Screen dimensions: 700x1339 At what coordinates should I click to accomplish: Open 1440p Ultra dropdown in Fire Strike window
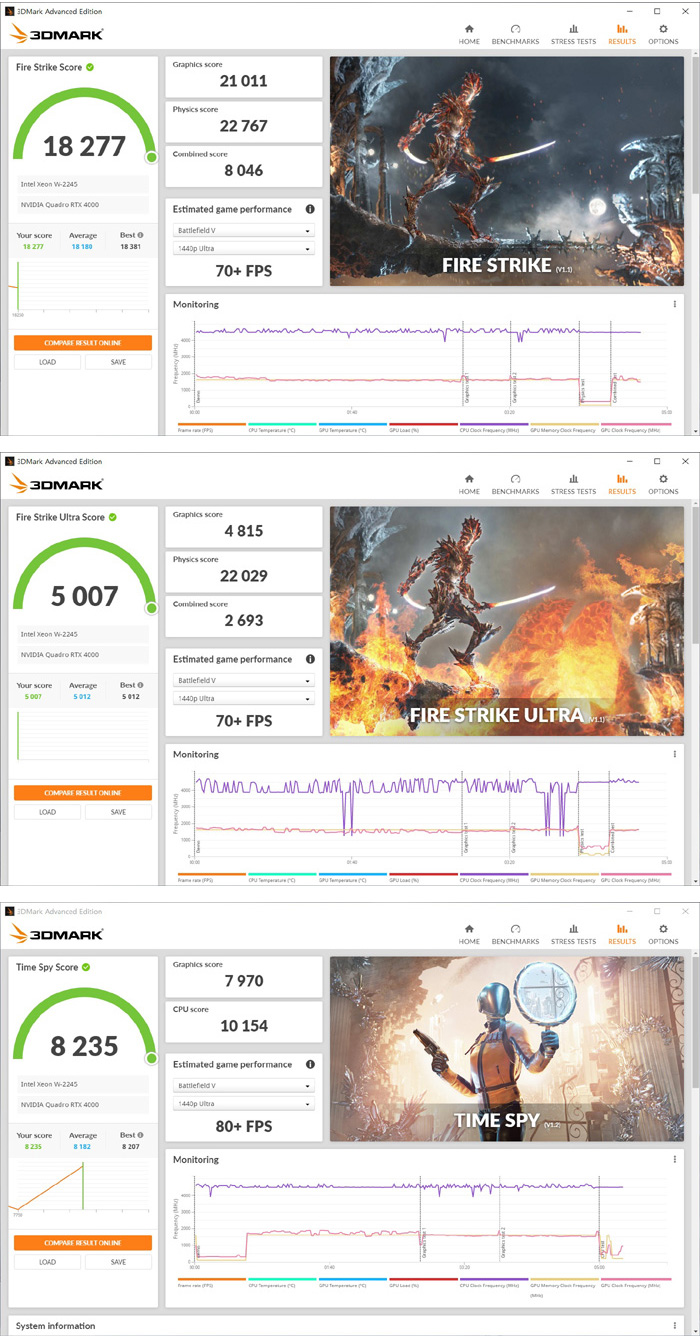coord(244,248)
